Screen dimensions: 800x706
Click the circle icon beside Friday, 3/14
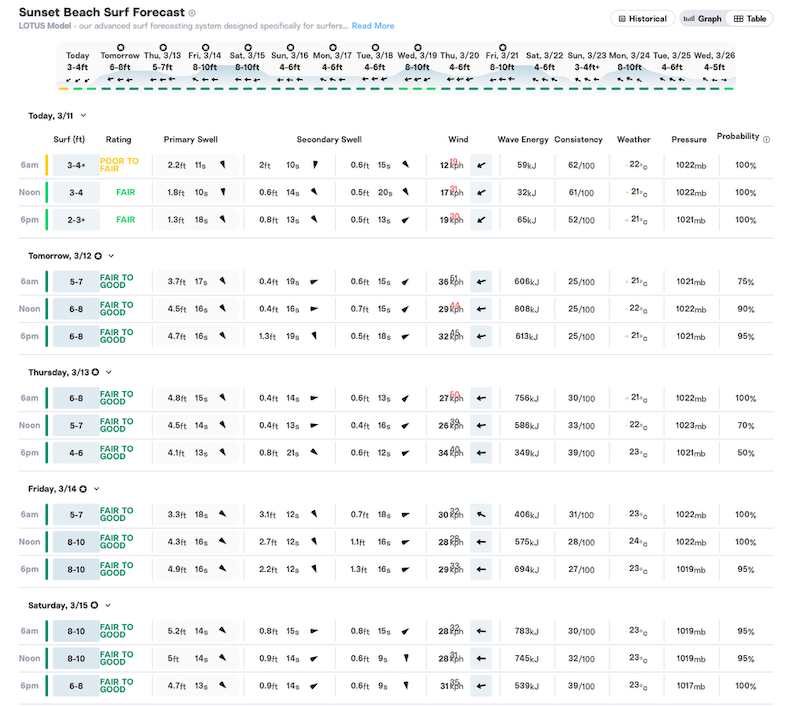[83, 489]
